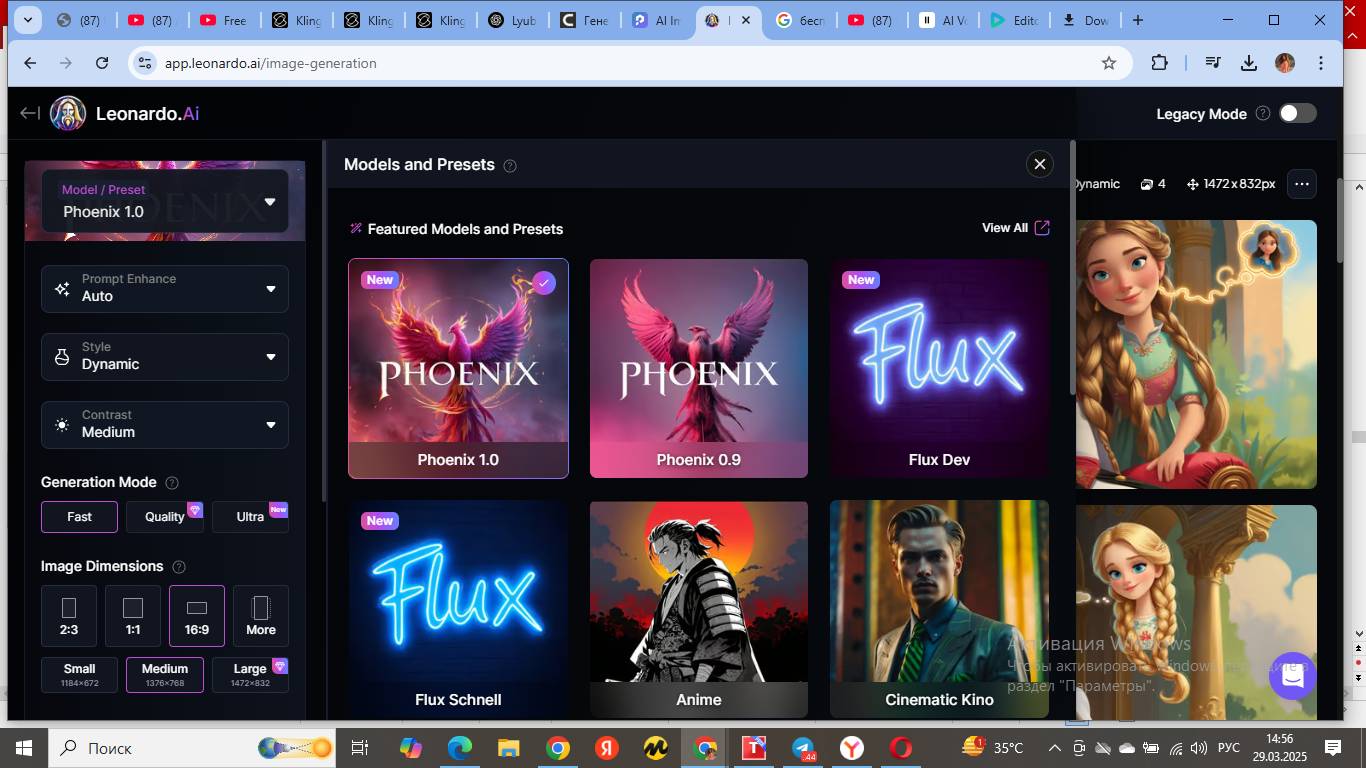Open the support chat bubble
Screen dimensions: 1366x768
click(x=1292, y=676)
